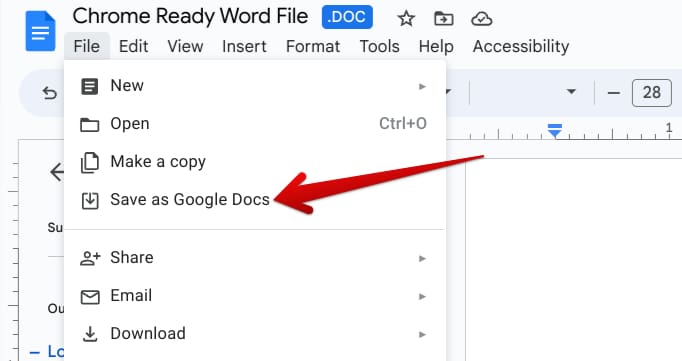
Task: Click the Make a copy icon
Action: [x=90, y=163]
